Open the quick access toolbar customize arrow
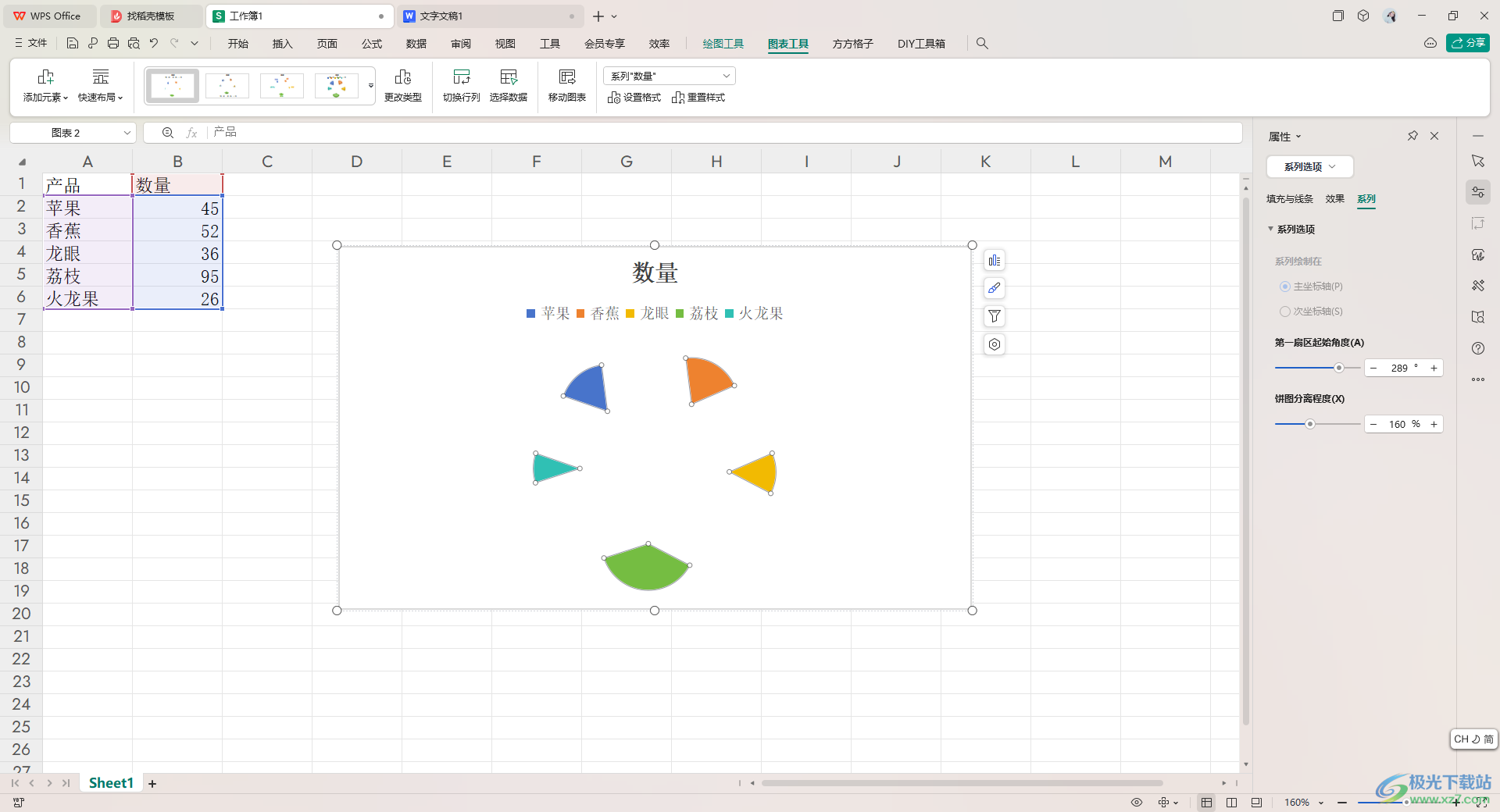Image resolution: width=1500 pixels, height=812 pixels. pos(195,44)
